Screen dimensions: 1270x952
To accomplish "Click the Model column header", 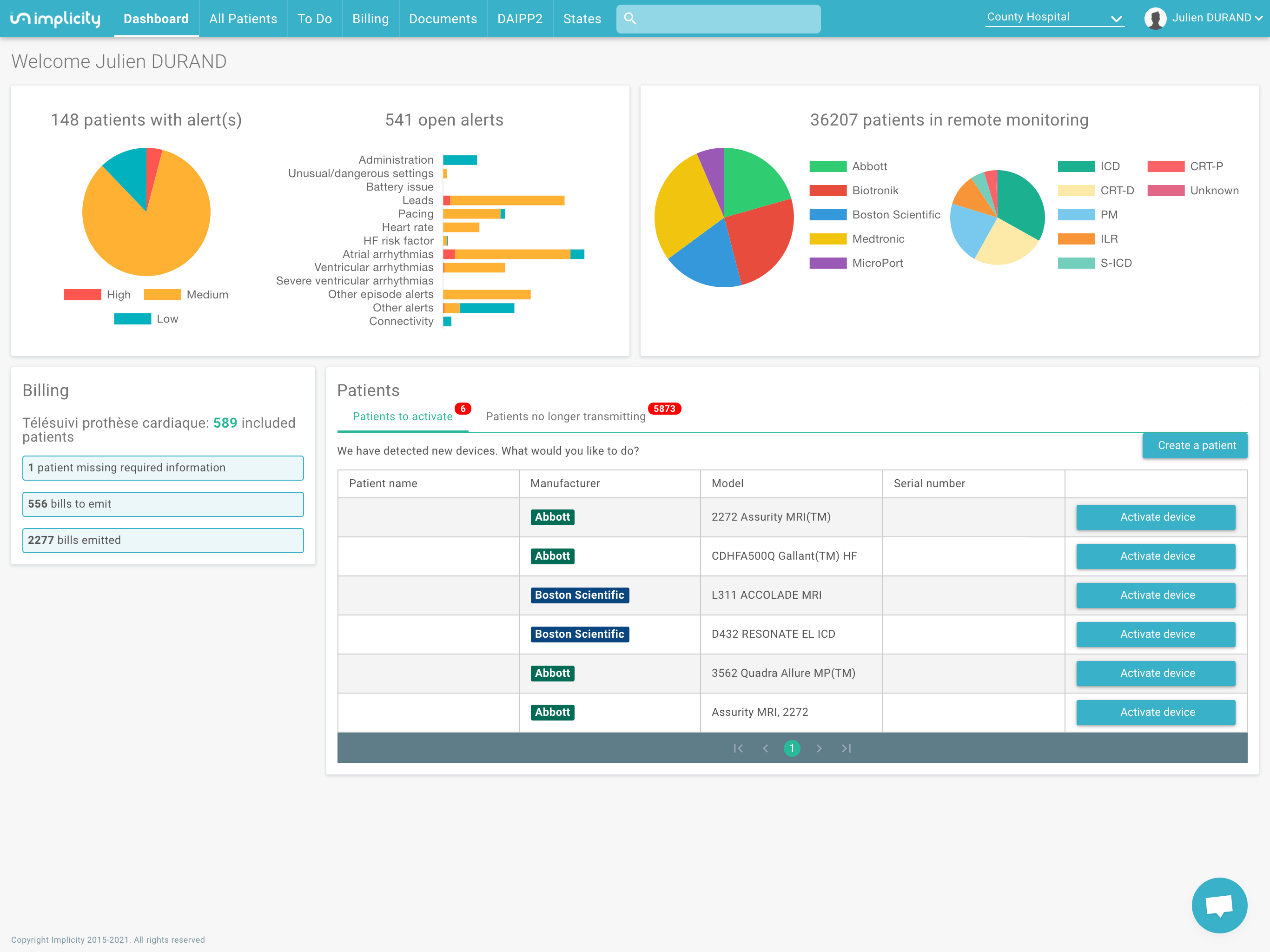I will (792, 483).
